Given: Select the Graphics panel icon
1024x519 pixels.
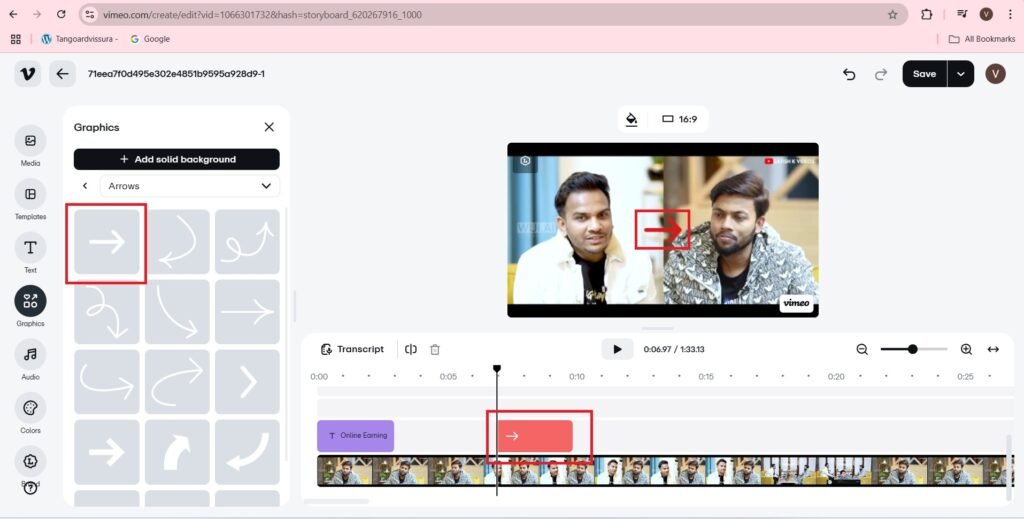Looking at the screenshot, I should 30,301.
